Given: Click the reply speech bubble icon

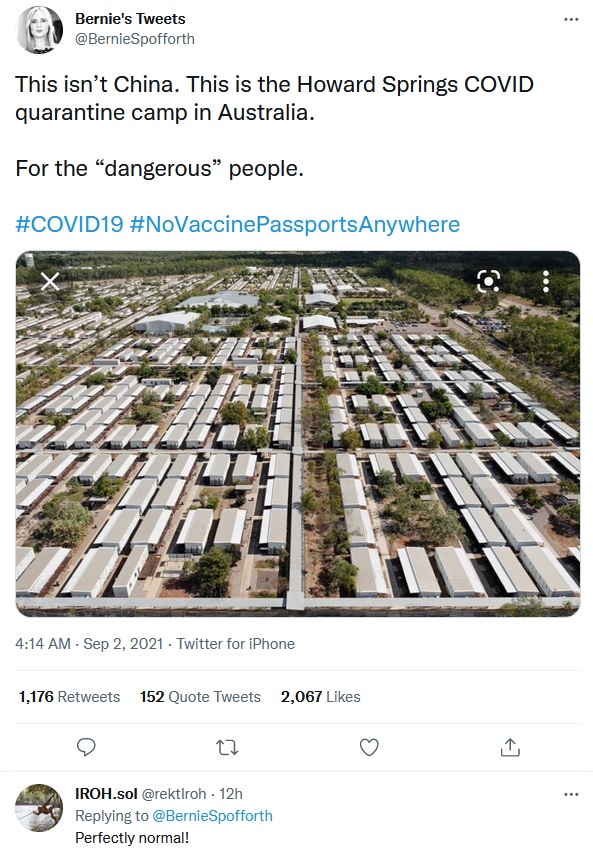Looking at the screenshot, I should tap(86, 747).
